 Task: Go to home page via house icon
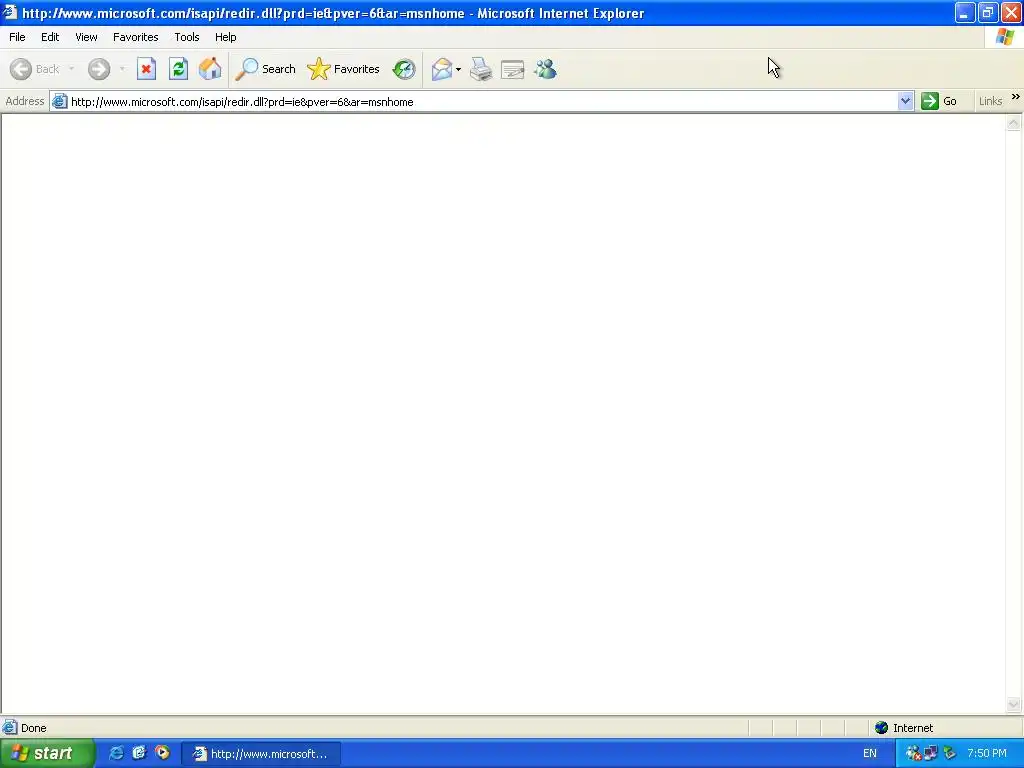coord(210,69)
